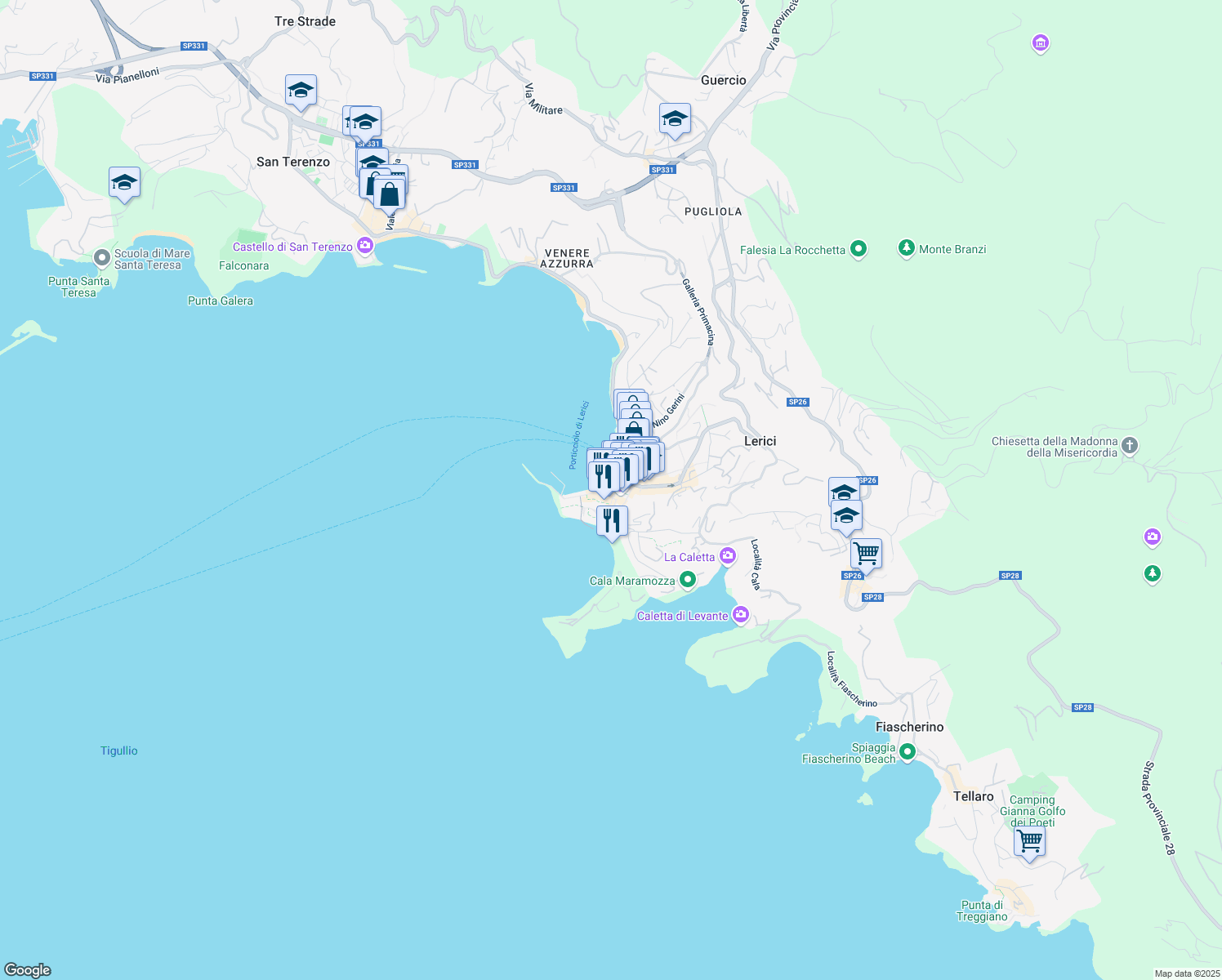The image size is (1222, 980).
Task: Click the upper school marker east of Lerici
Action: point(844,492)
